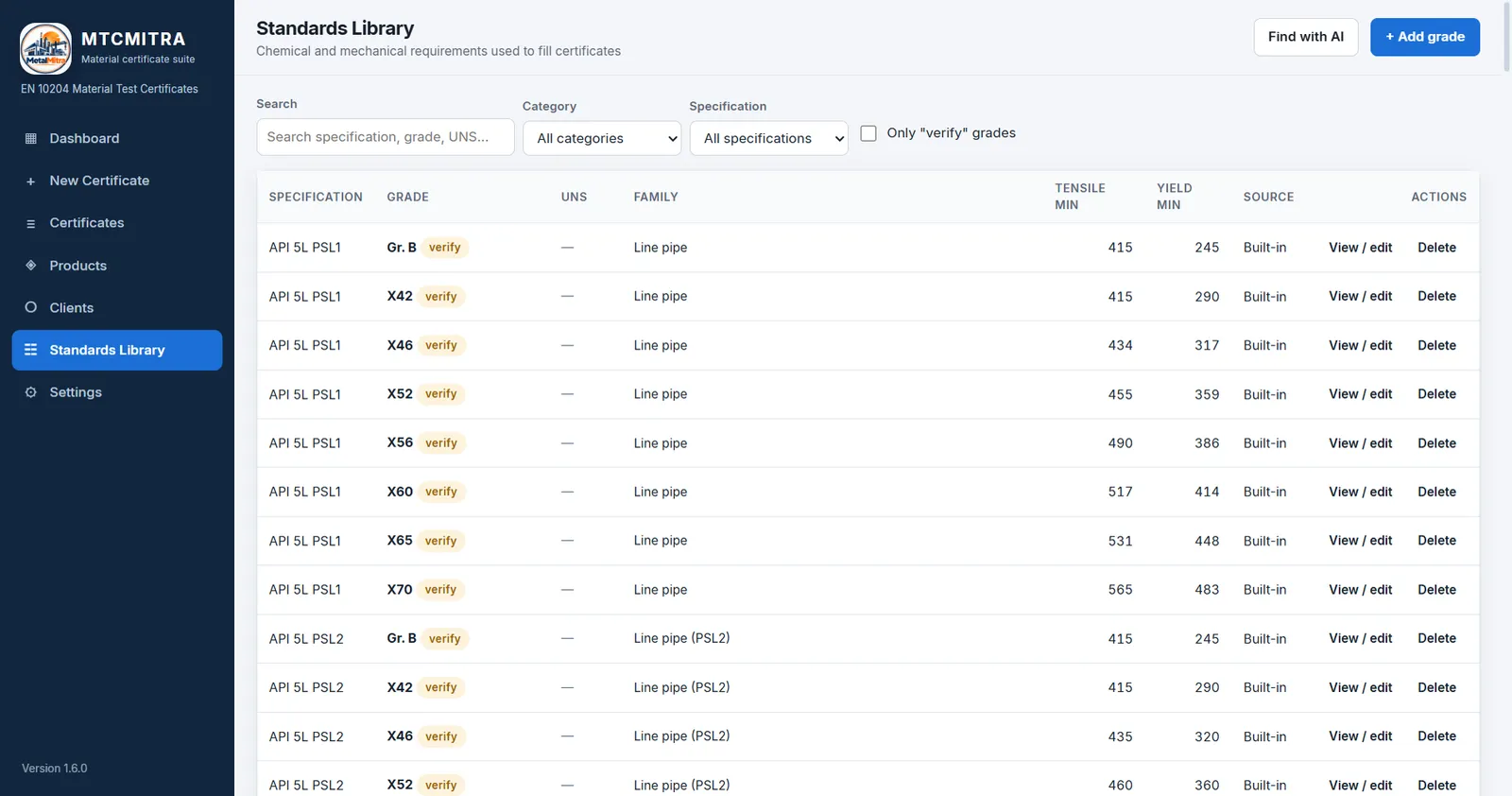Click the Certificates list icon
Screen dimensions: 1512x796
tap(30, 223)
